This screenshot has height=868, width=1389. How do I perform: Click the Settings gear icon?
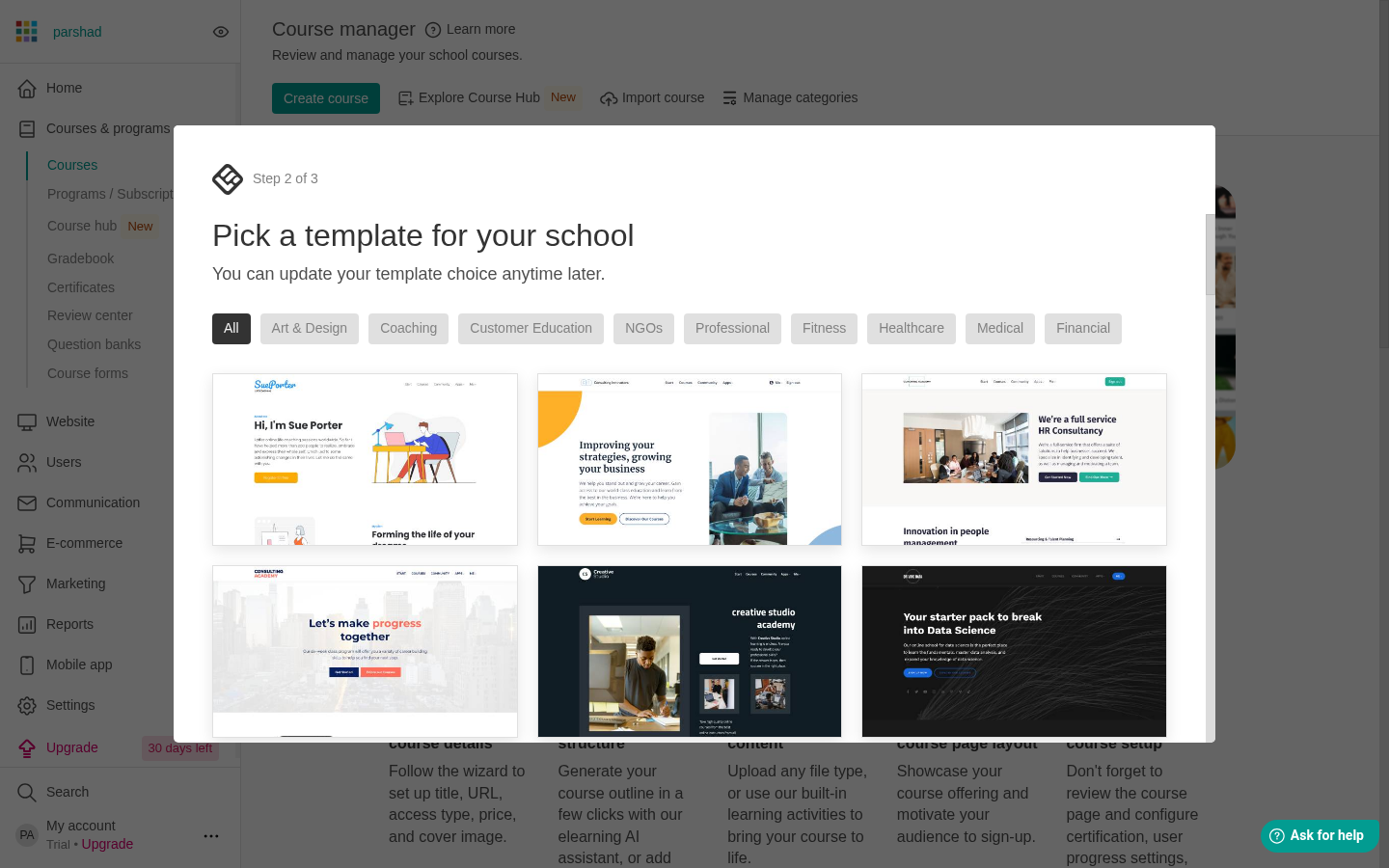27,705
